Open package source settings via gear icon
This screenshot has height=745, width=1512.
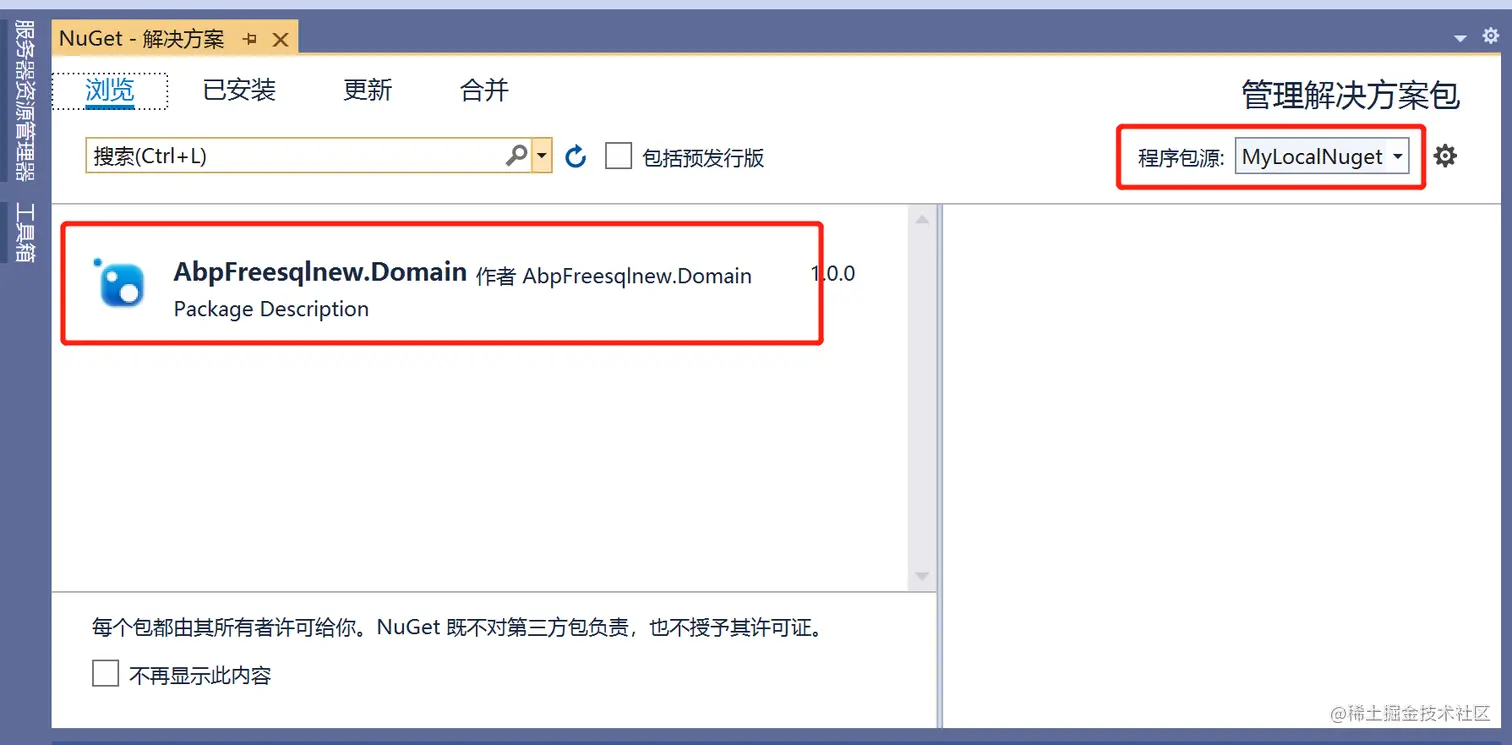coord(1445,155)
